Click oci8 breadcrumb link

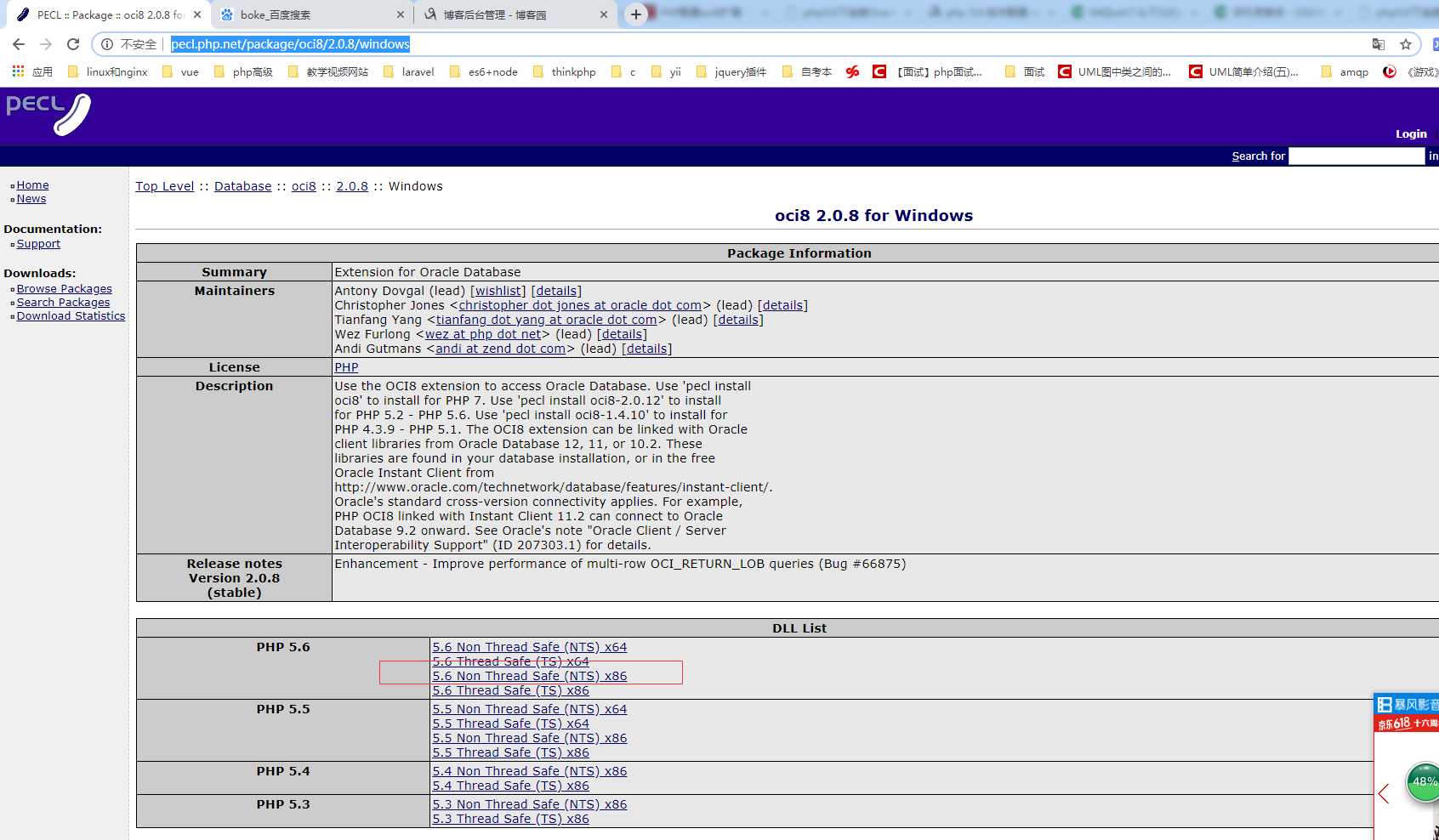[304, 186]
